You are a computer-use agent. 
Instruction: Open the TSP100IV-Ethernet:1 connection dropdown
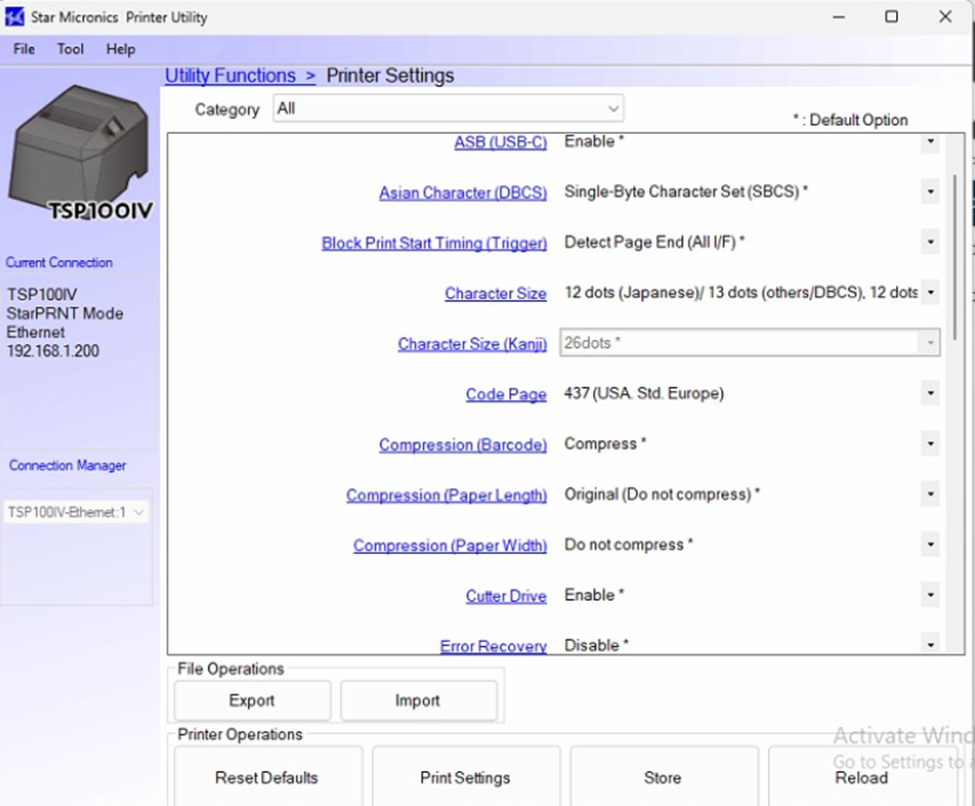coord(76,512)
